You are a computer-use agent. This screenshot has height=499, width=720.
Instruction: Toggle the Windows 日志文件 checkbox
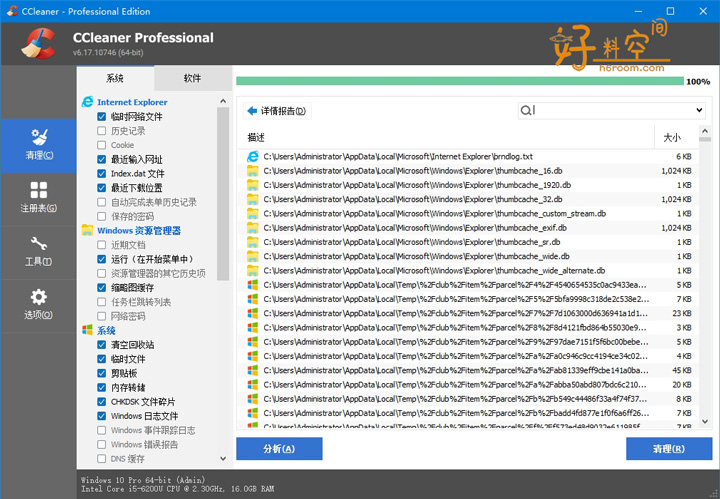101,416
